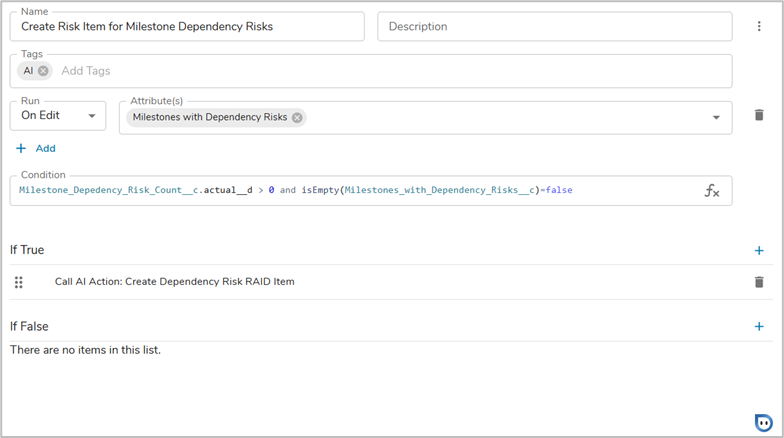Screen dimensions: 784x438
Task: Delete the On Edit run trigger row
Action: (x=759, y=116)
